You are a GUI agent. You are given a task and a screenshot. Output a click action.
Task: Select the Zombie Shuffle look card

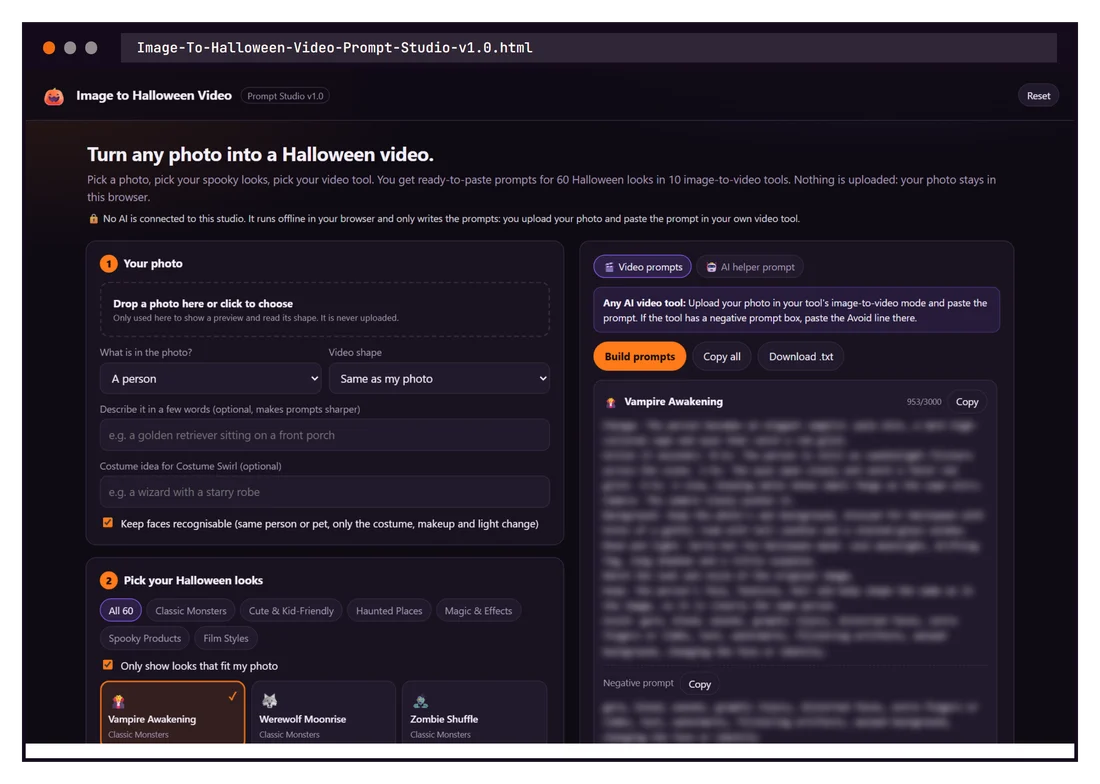point(474,712)
